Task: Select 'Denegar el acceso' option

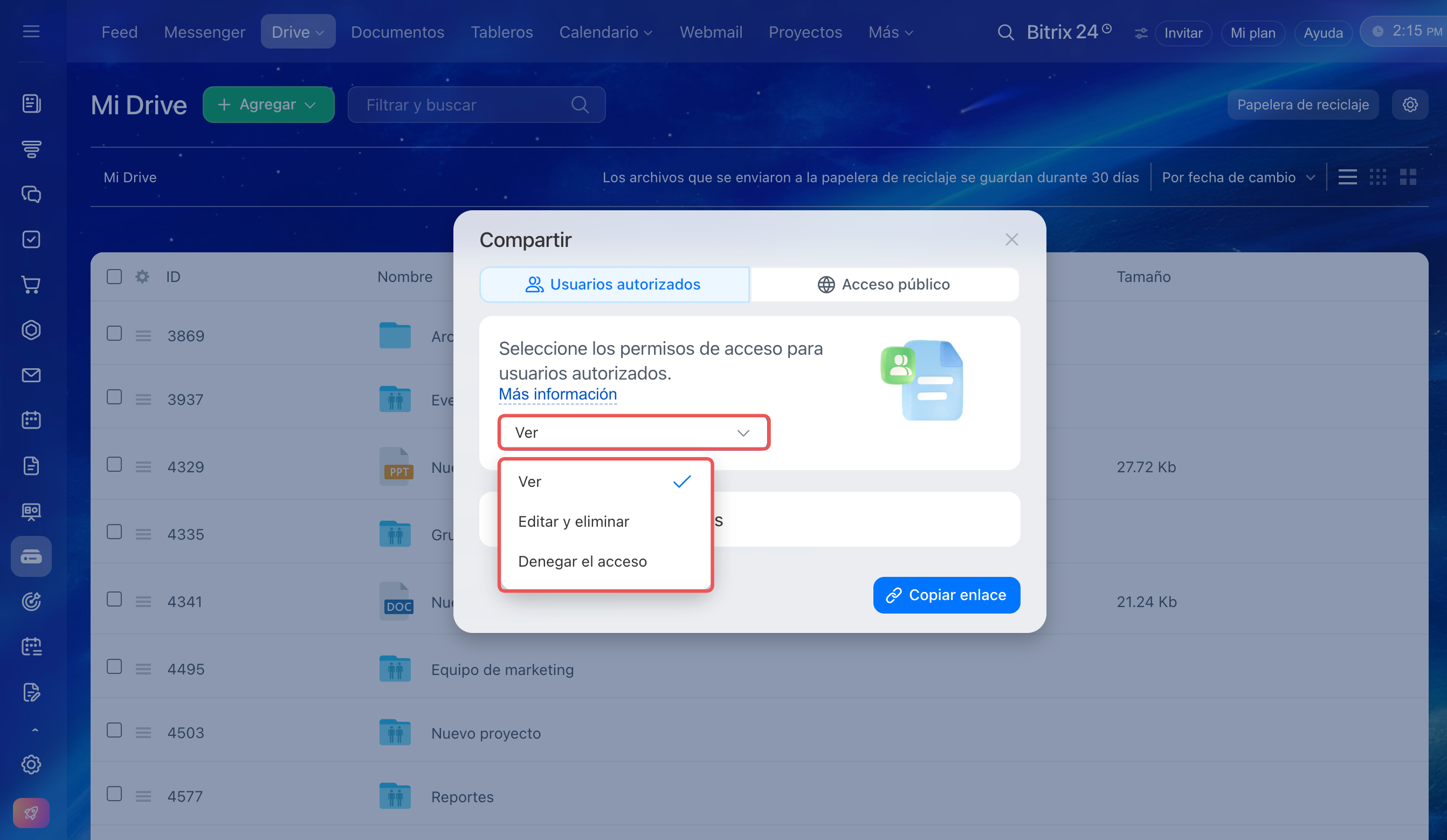Action: tap(605, 562)
